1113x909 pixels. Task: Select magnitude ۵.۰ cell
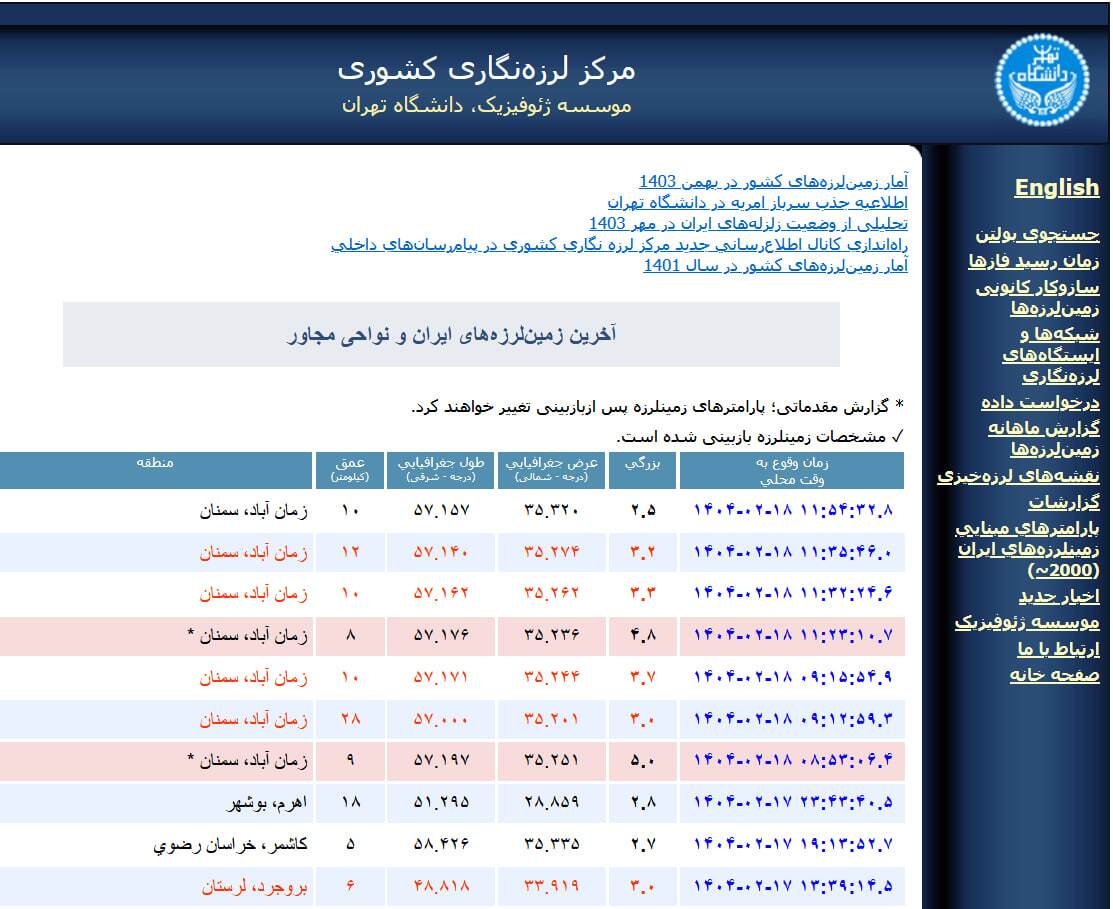tap(642, 761)
